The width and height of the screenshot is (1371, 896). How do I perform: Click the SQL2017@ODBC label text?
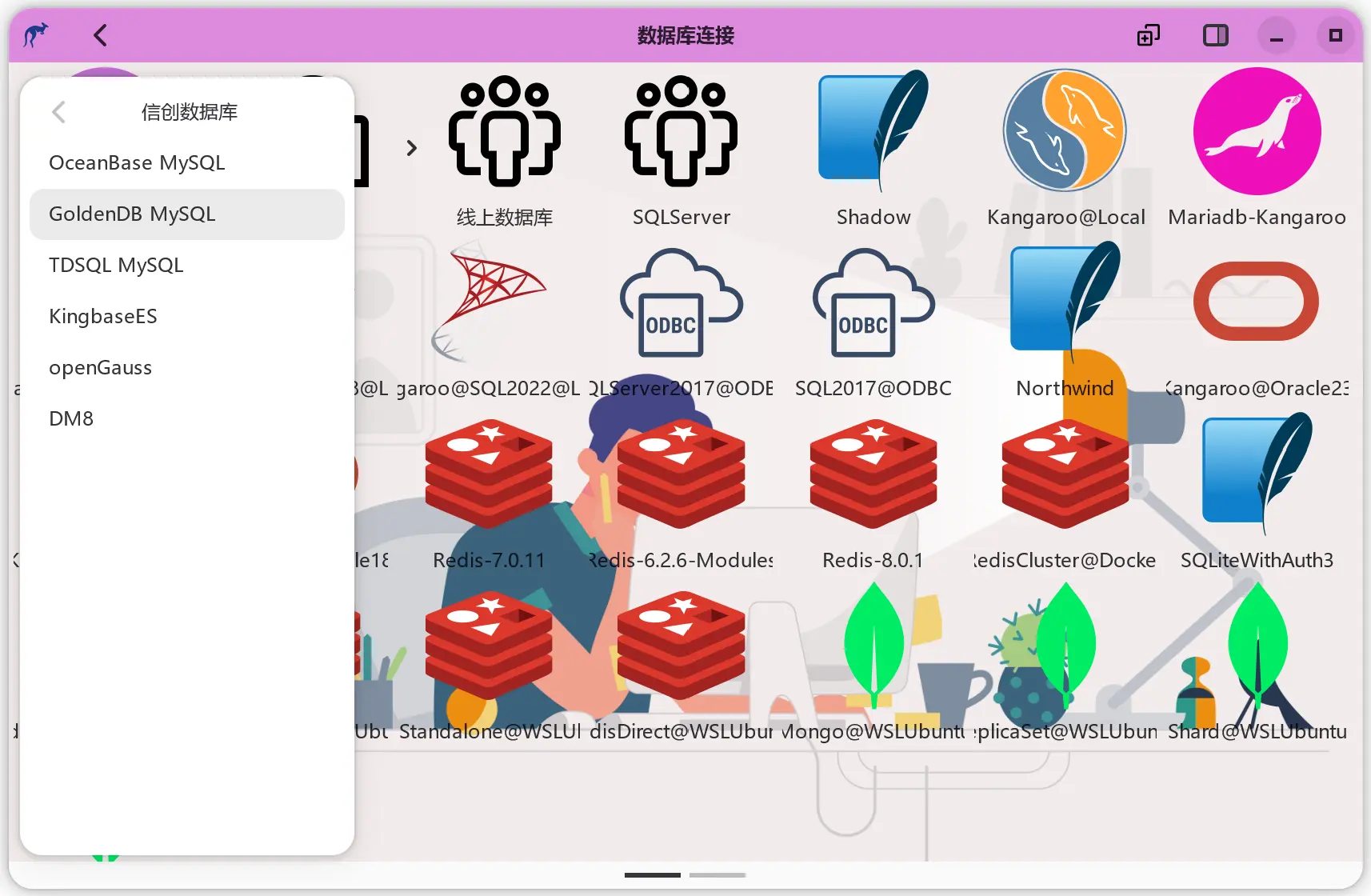[x=873, y=389]
